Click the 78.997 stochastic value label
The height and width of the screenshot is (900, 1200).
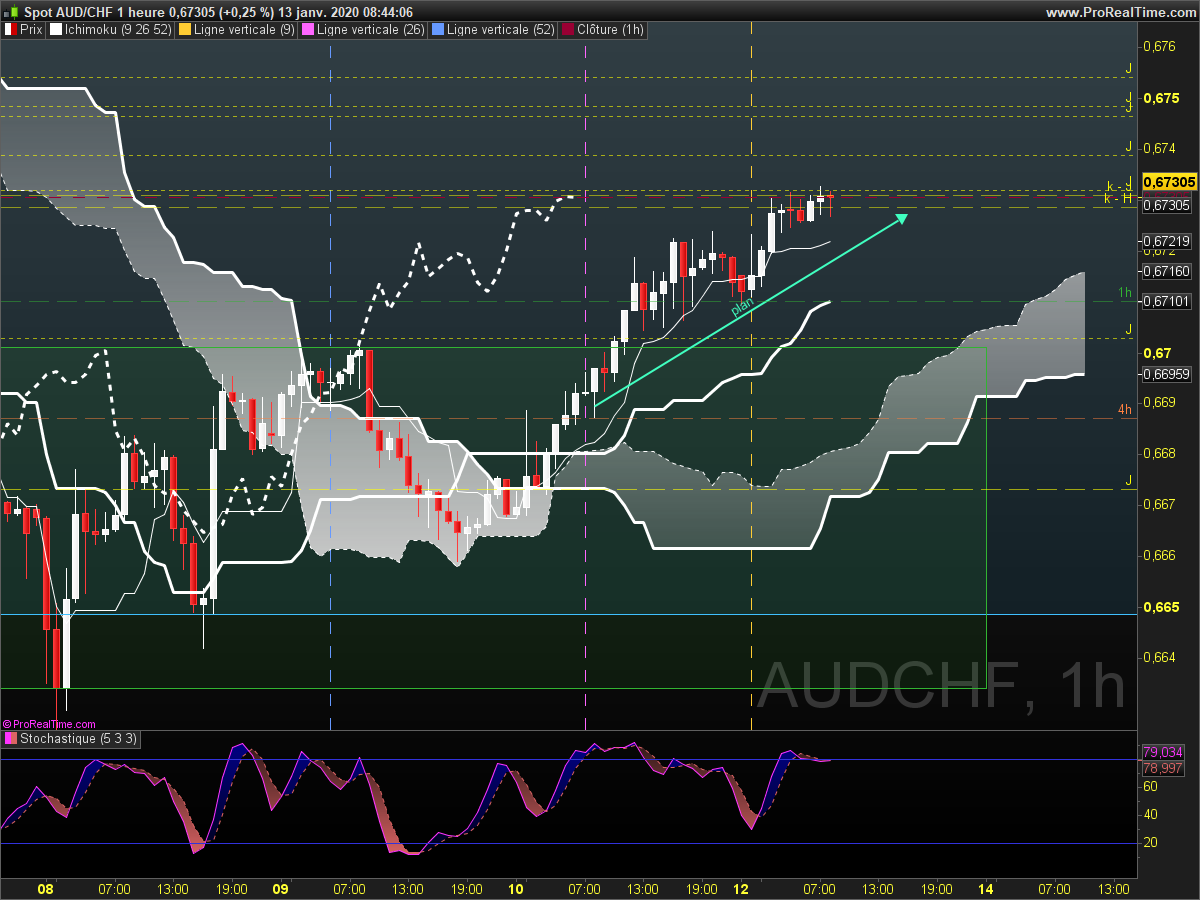tap(1163, 768)
